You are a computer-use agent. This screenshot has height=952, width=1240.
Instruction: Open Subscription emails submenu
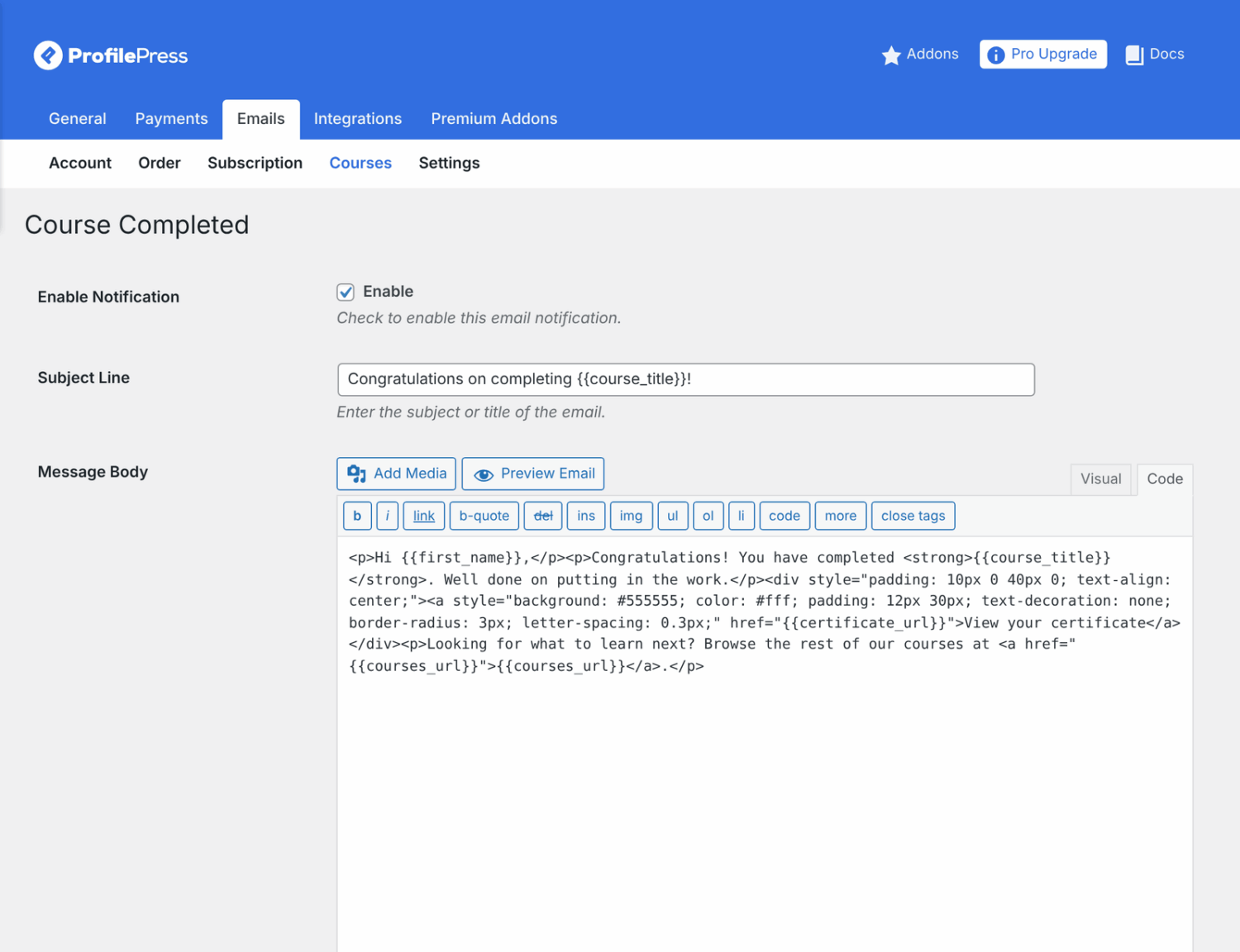tap(255, 164)
